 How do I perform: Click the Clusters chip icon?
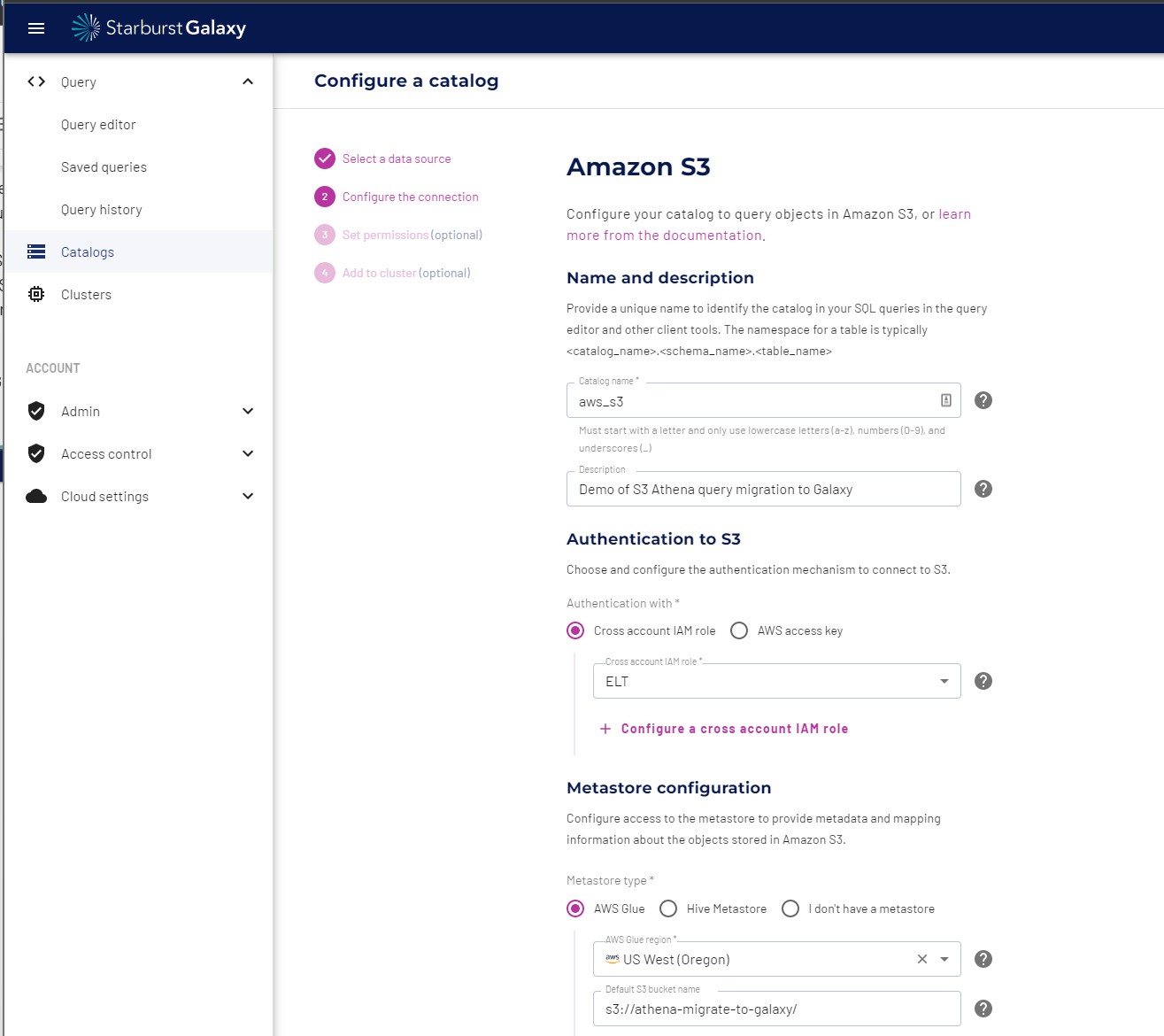36,294
